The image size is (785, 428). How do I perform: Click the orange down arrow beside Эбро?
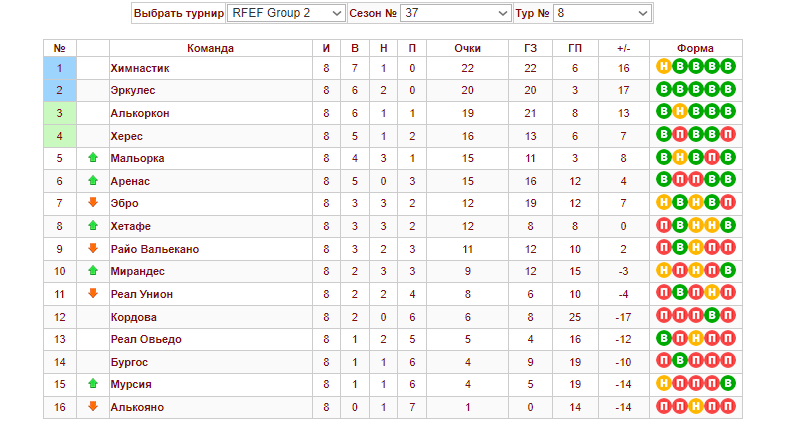pos(93,203)
